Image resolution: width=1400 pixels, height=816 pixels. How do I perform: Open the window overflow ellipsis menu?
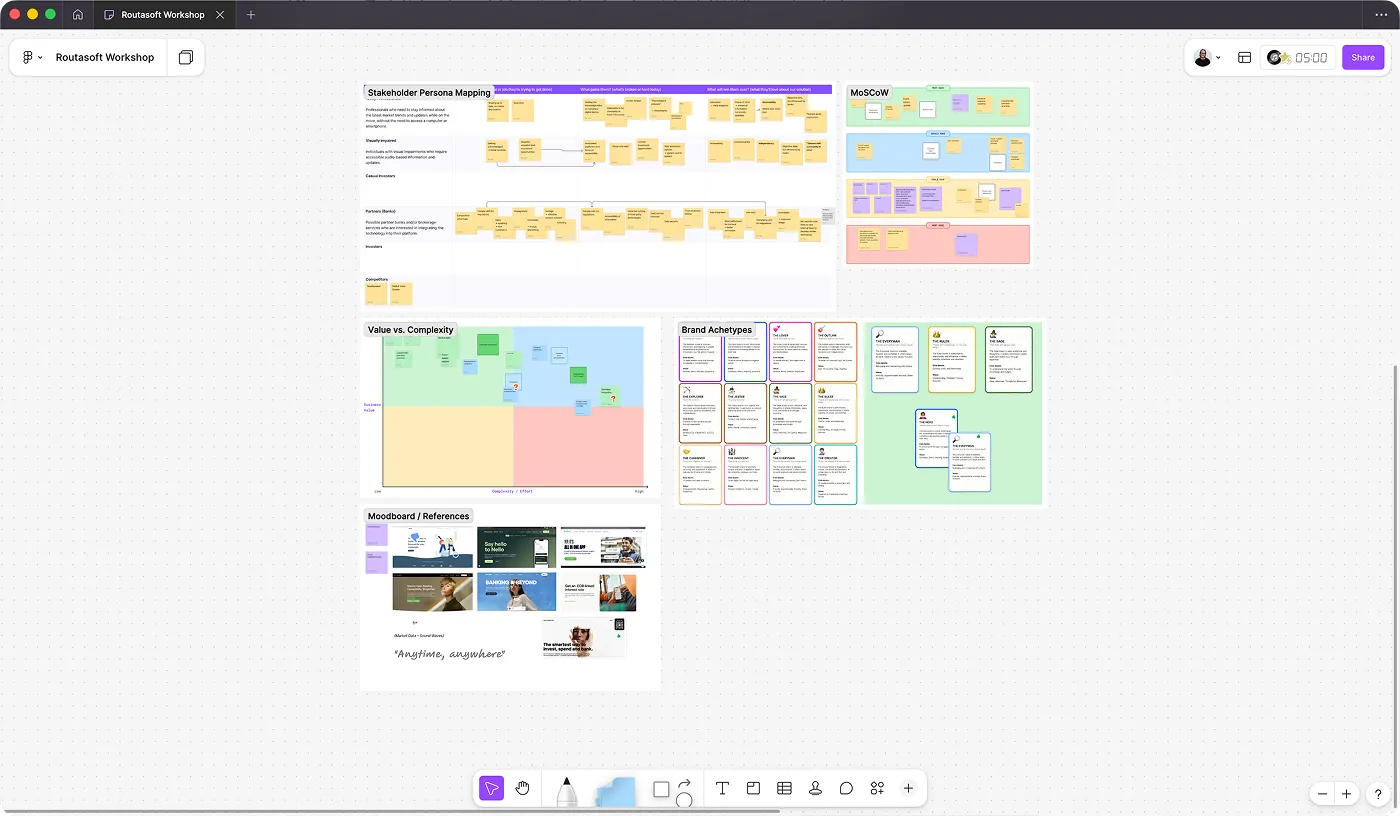(1380, 15)
